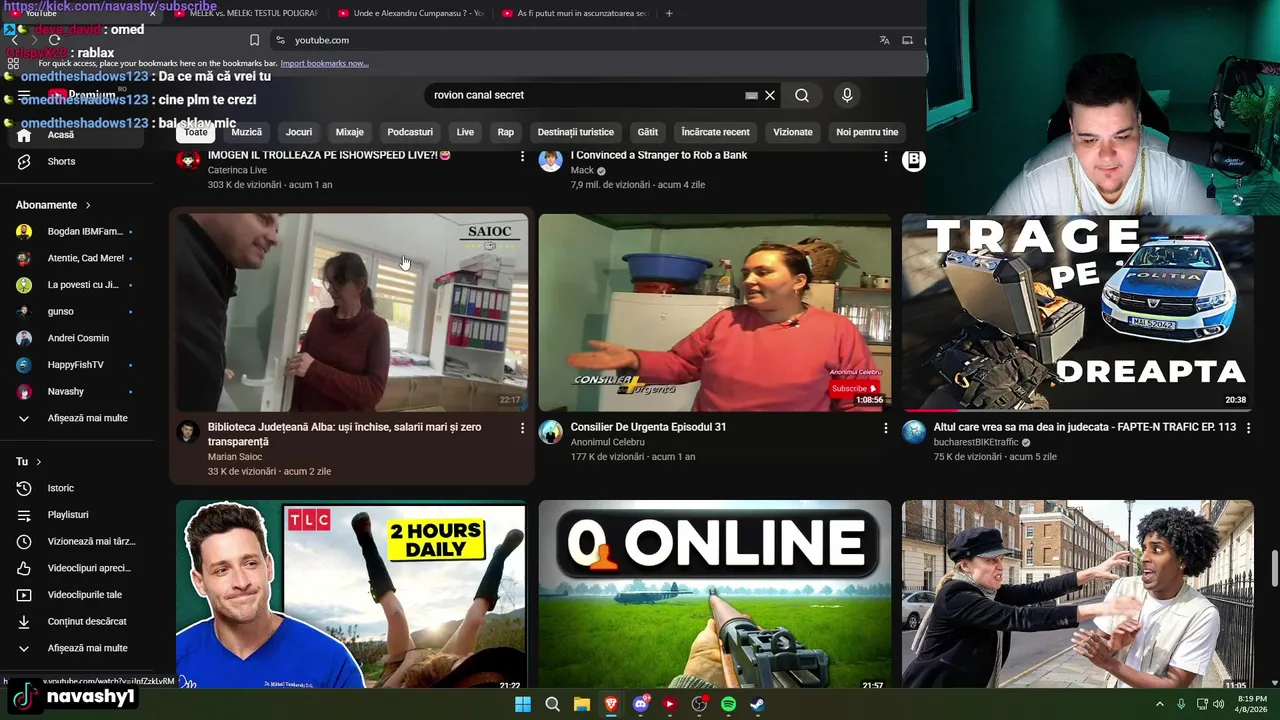Start voice search with the microphone icon
This screenshot has width=1280, height=720.
847,95
